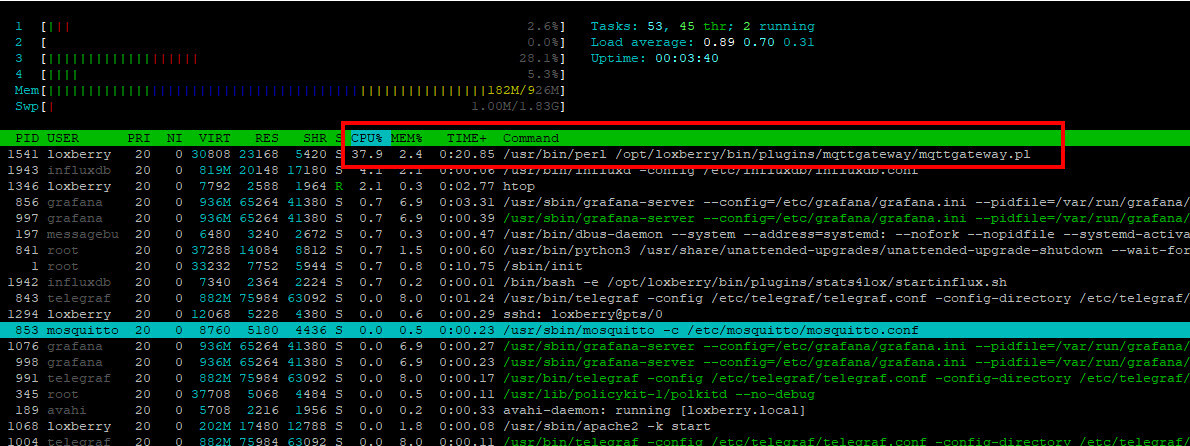Select grafana-server row with PID 998
The image size is (1190, 446).
coord(595,363)
